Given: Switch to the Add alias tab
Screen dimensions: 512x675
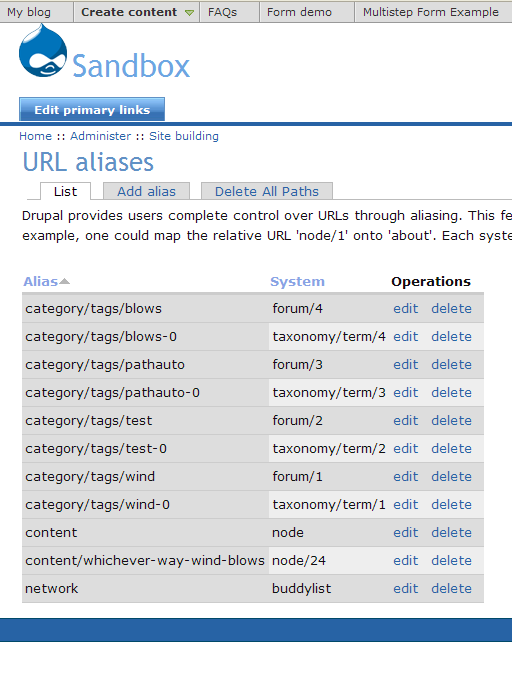Looking at the screenshot, I should (x=146, y=191).
